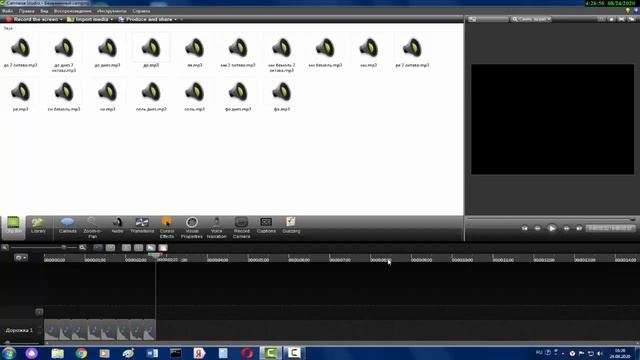
Task: Open the Voice Narration tool
Action: (x=216, y=228)
